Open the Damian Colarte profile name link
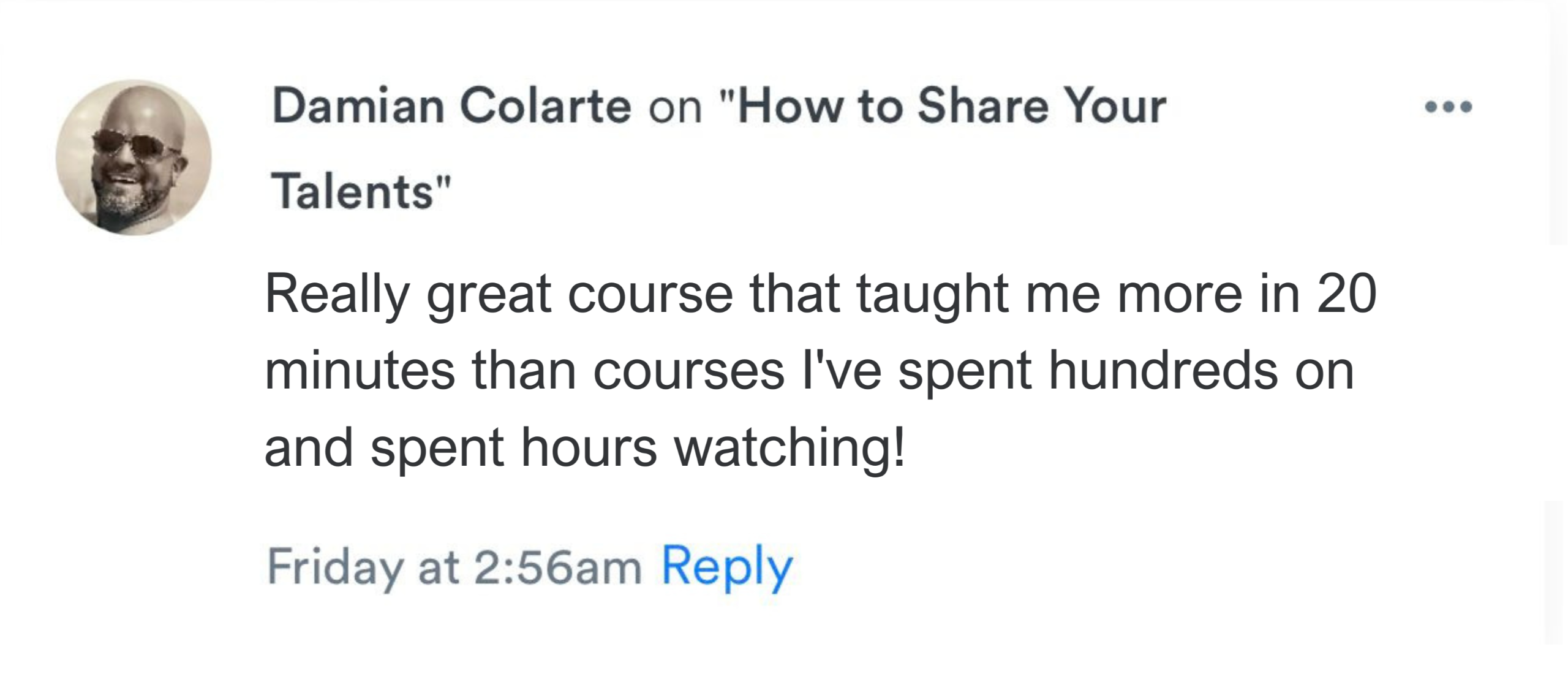This screenshot has height=687, width=1568. (451, 107)
